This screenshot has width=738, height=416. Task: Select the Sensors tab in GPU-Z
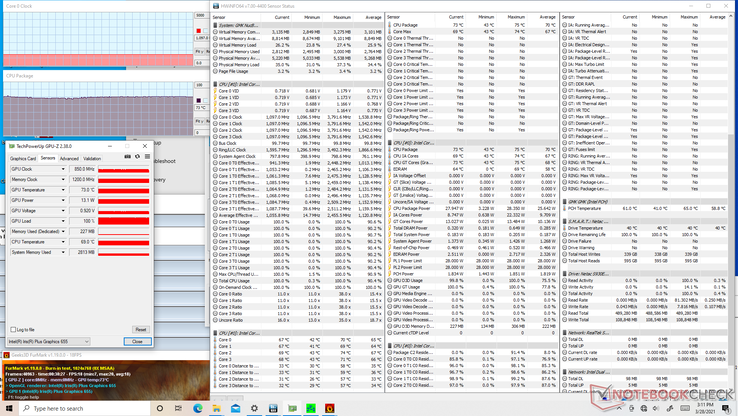click(48, 158)
